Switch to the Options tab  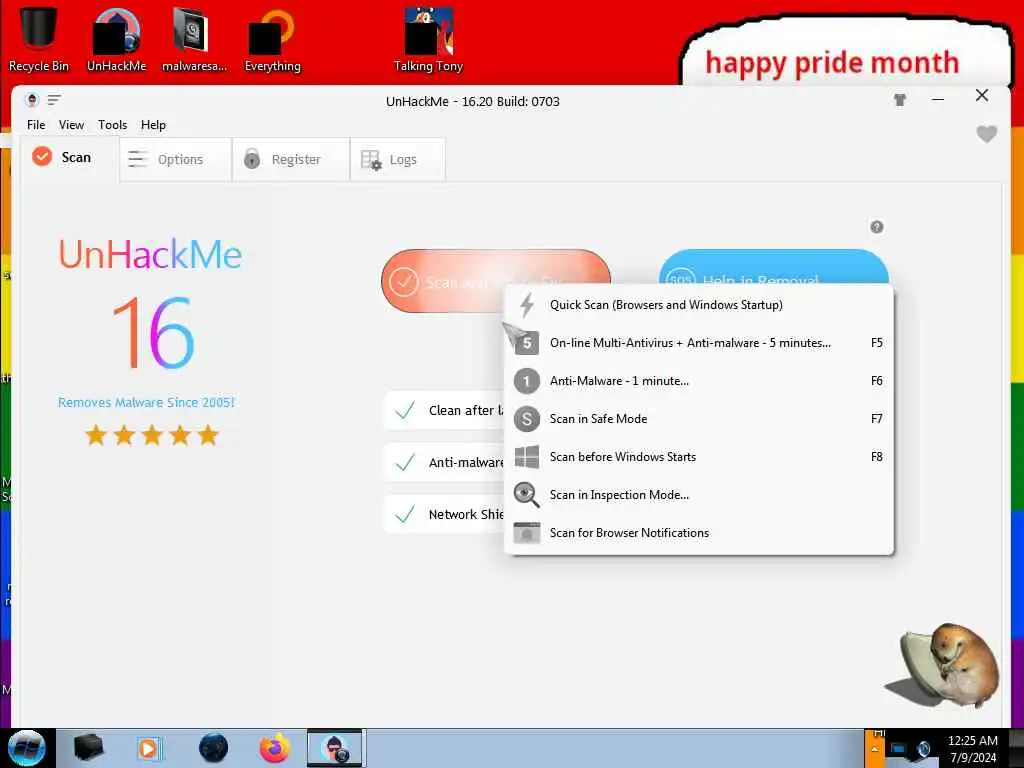tap(176, 159)
